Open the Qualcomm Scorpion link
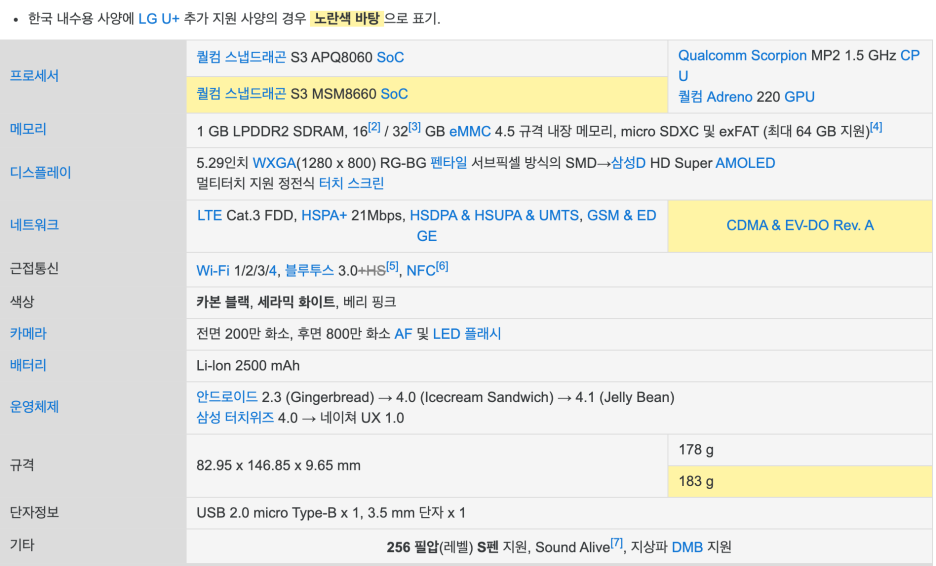 [742, 56]
